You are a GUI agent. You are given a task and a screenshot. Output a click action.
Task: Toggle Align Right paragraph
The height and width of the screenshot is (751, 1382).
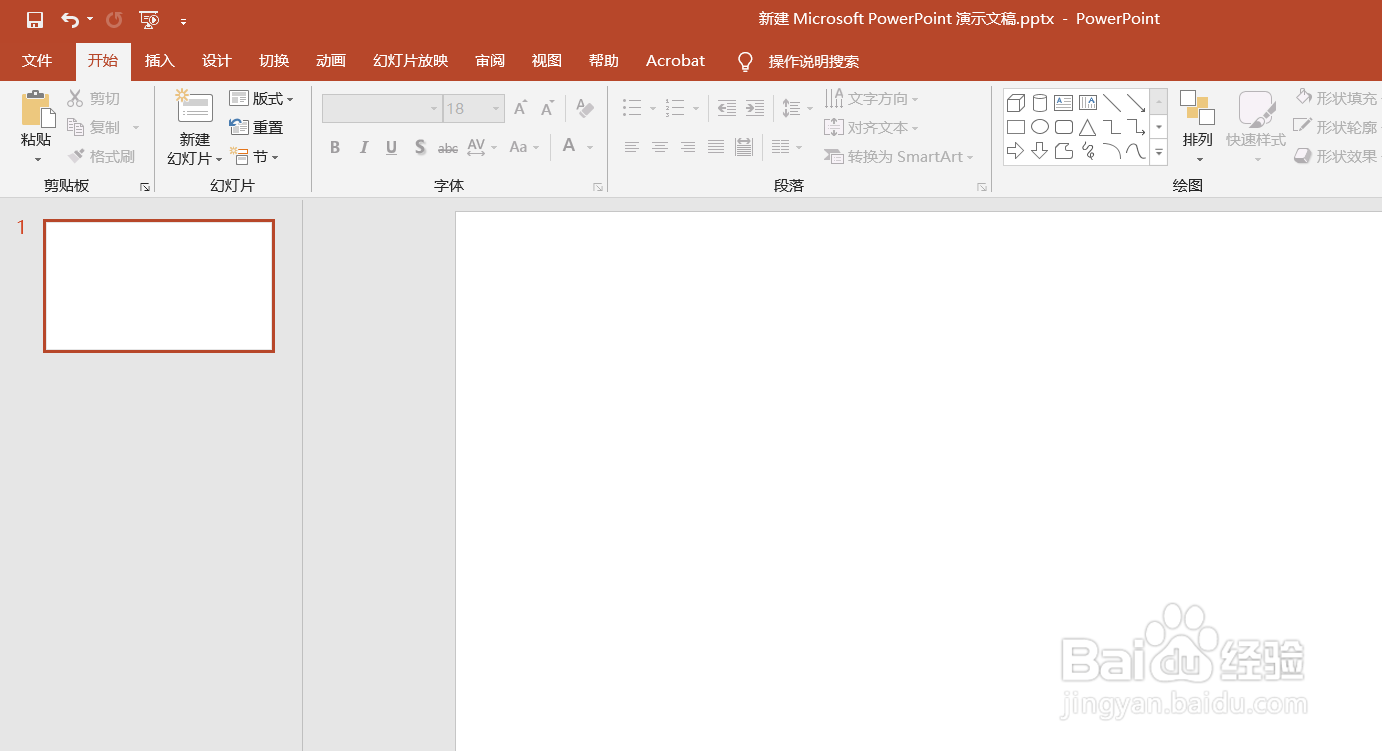(x=688, y=147)
